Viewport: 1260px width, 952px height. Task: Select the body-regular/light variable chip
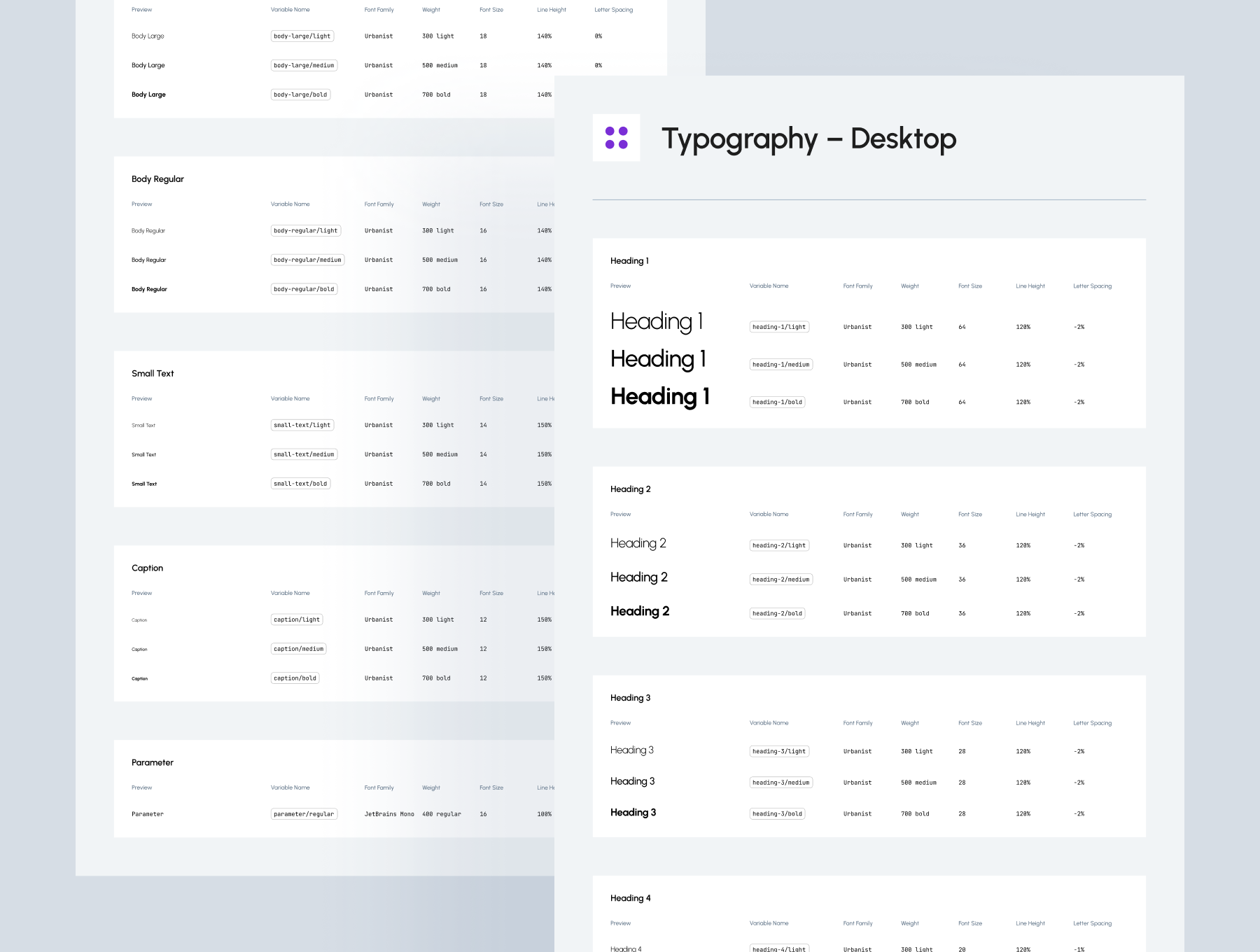306,230
